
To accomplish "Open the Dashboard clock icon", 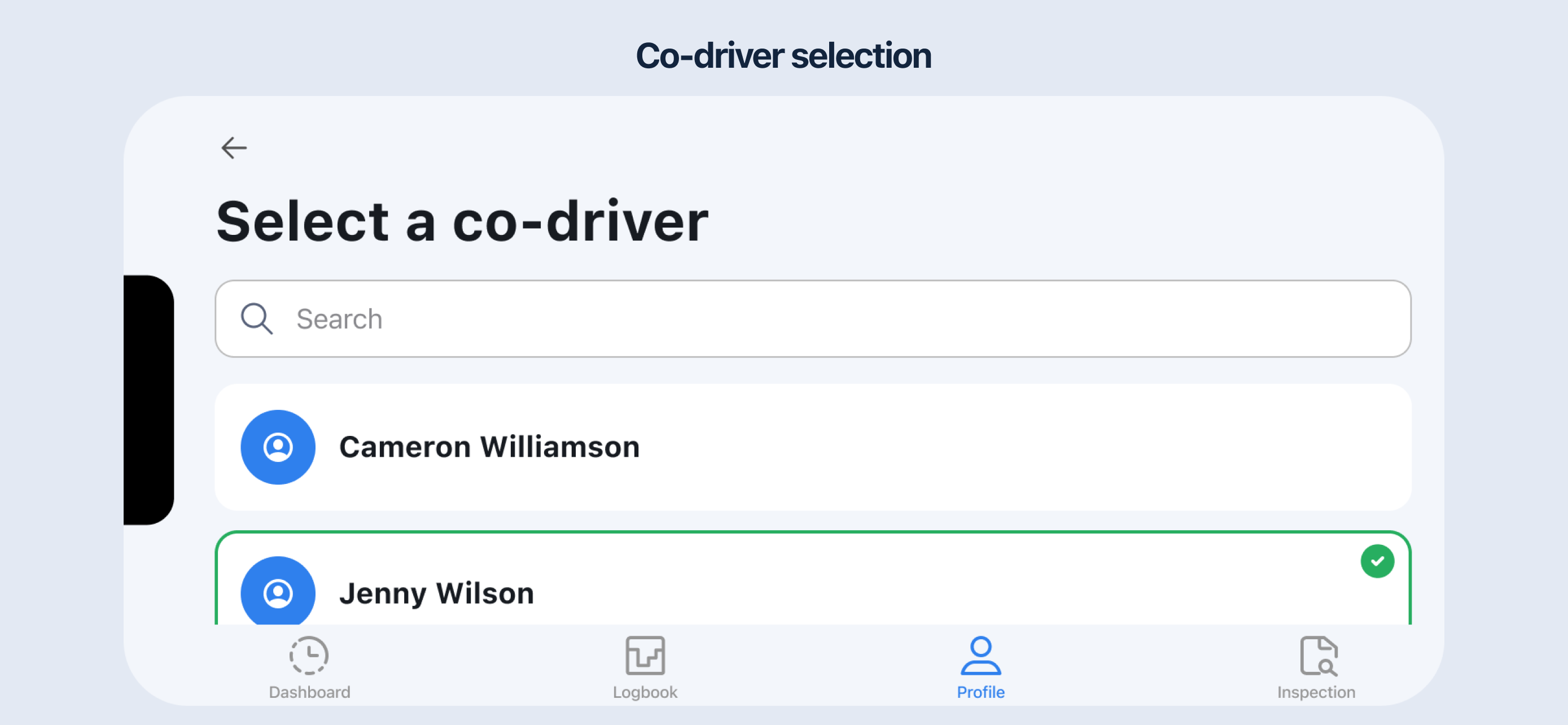I will [309, 656].
